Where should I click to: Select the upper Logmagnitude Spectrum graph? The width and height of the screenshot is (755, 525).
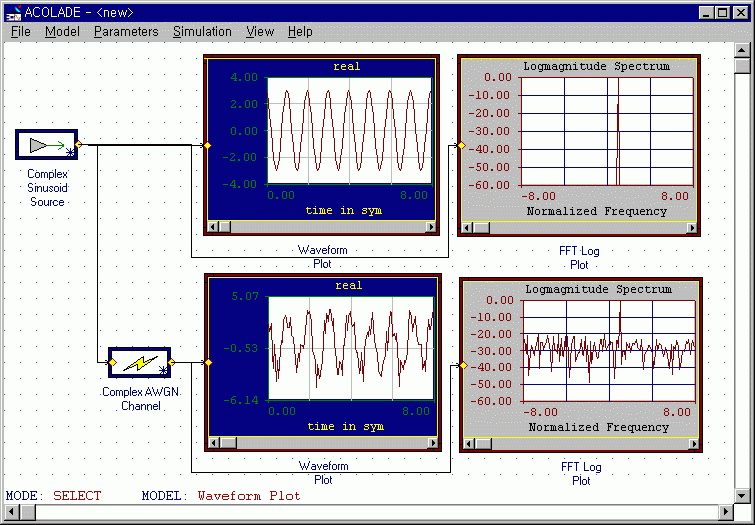(607, 131)
